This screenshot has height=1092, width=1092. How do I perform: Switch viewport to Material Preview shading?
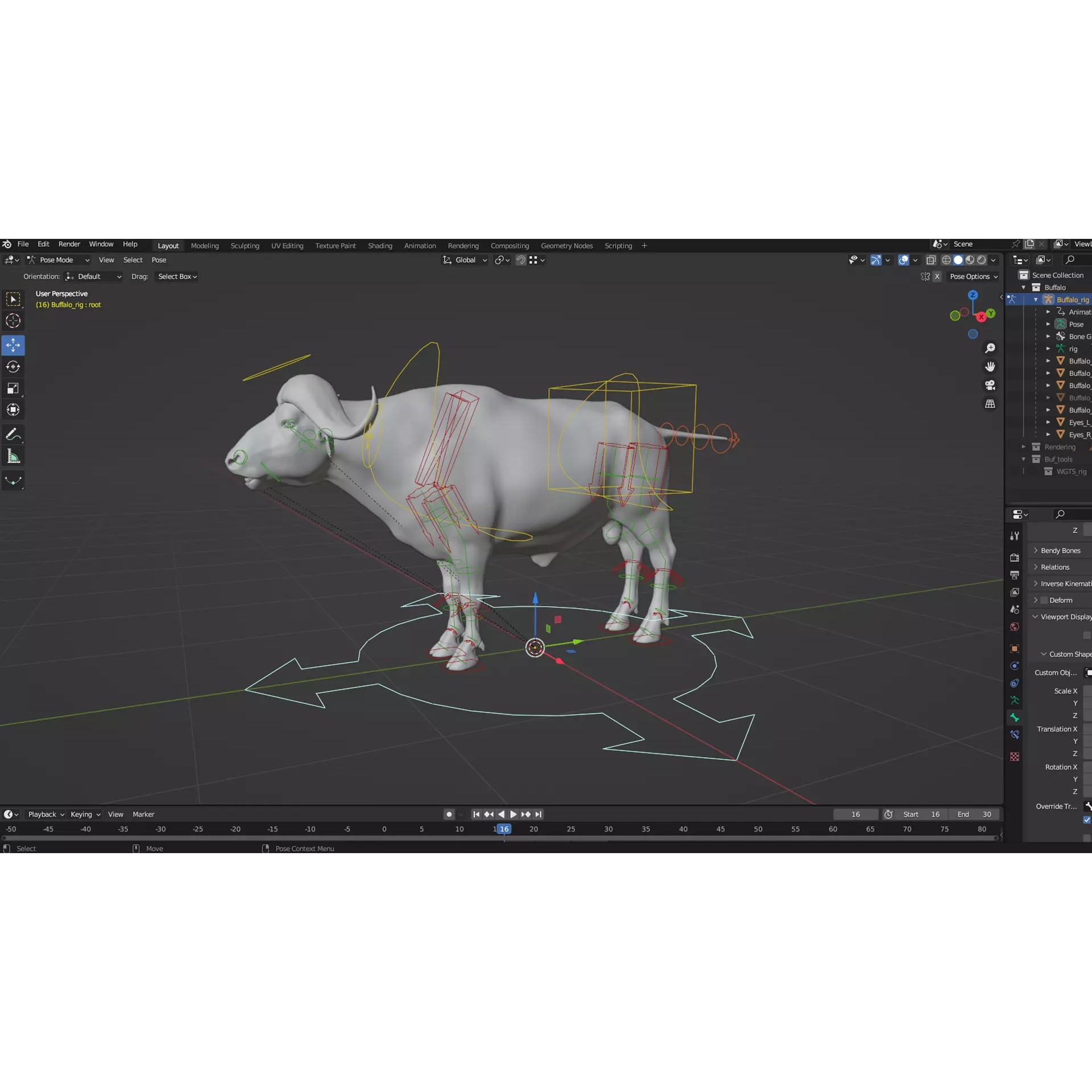tap(969, 260)
